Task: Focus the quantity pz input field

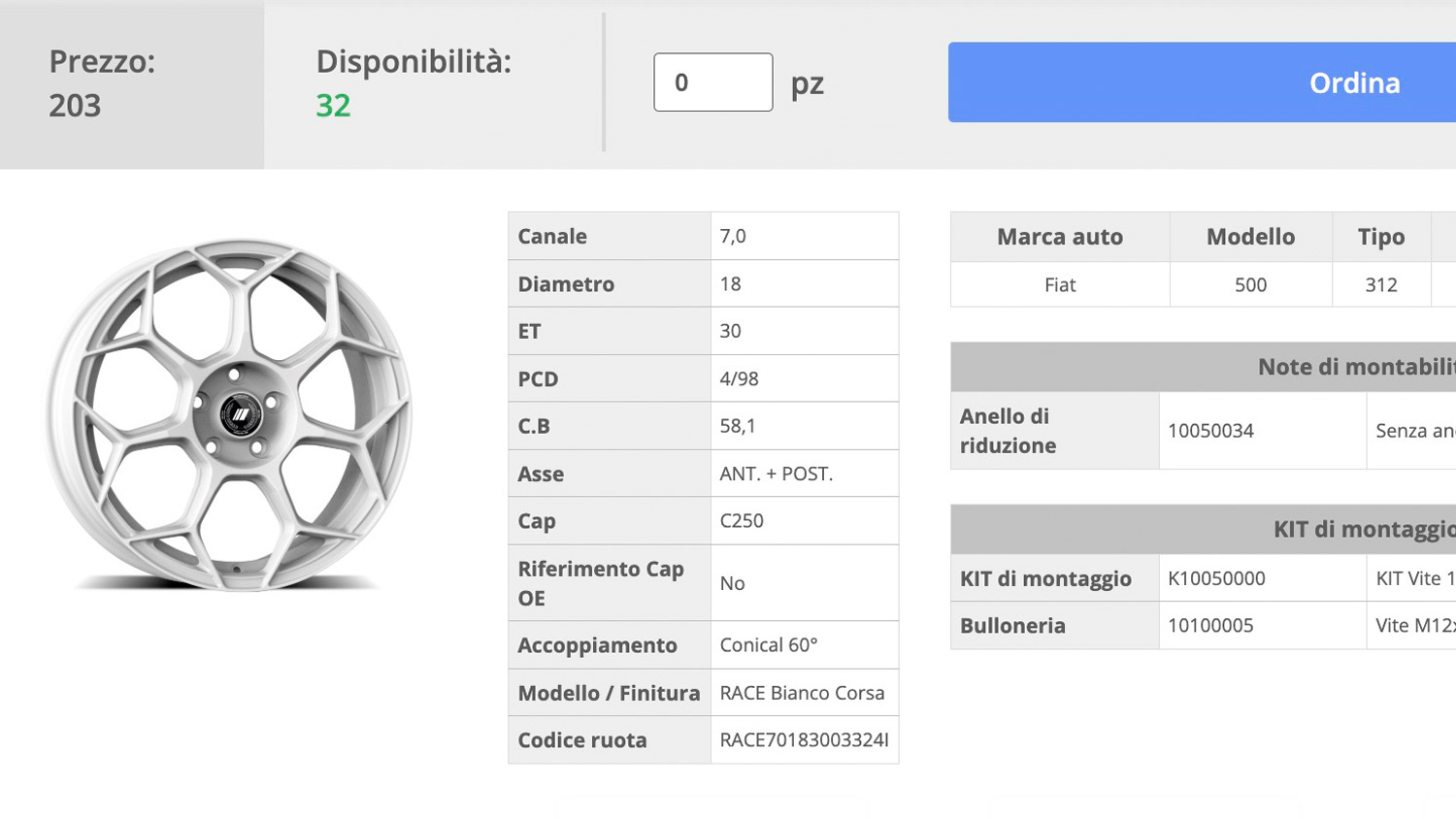Action: coord(713,82)
